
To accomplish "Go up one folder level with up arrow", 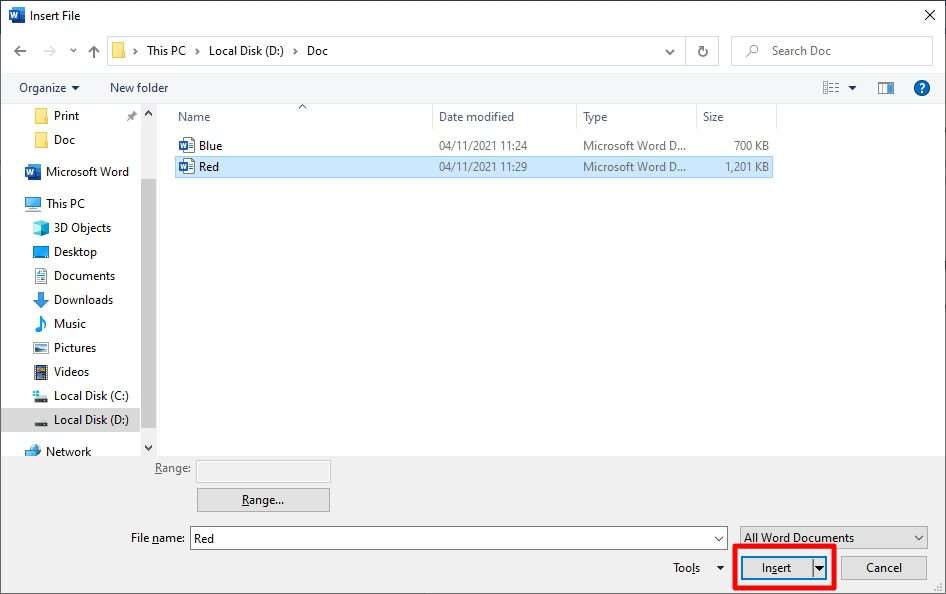I will [93, 50].
